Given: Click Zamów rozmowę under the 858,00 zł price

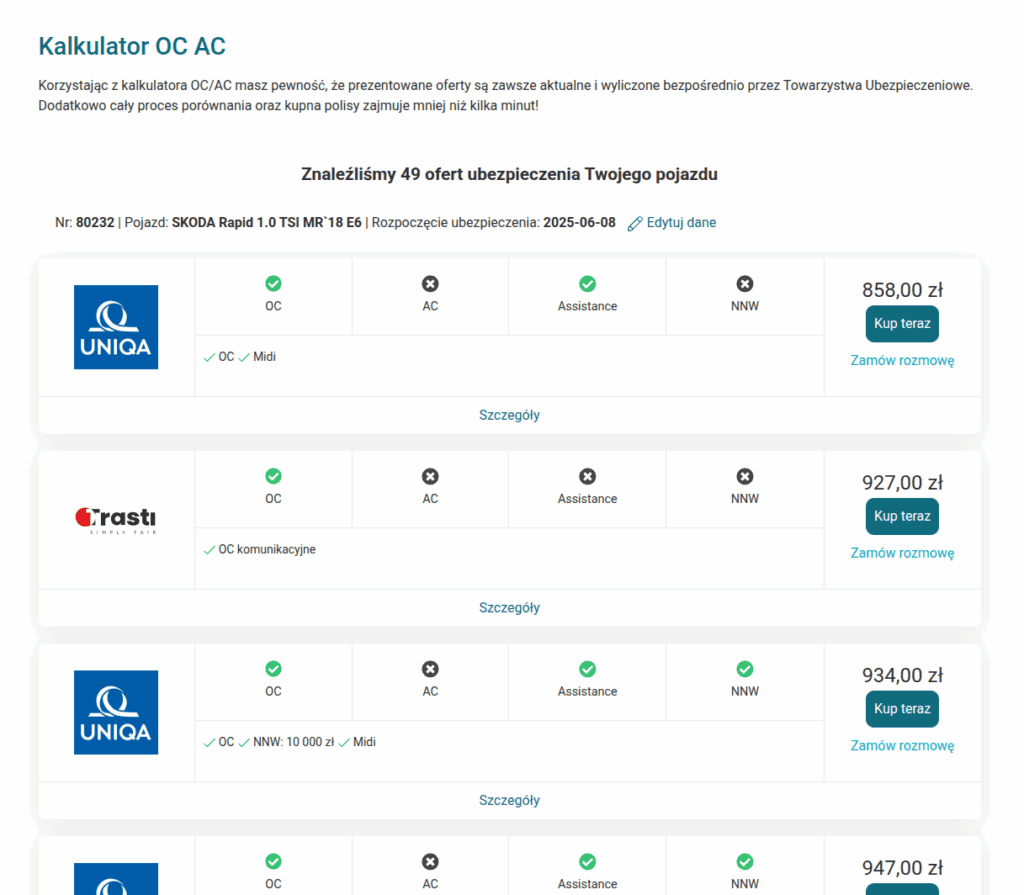Looking at the screenshot, I should coord(902,361).
